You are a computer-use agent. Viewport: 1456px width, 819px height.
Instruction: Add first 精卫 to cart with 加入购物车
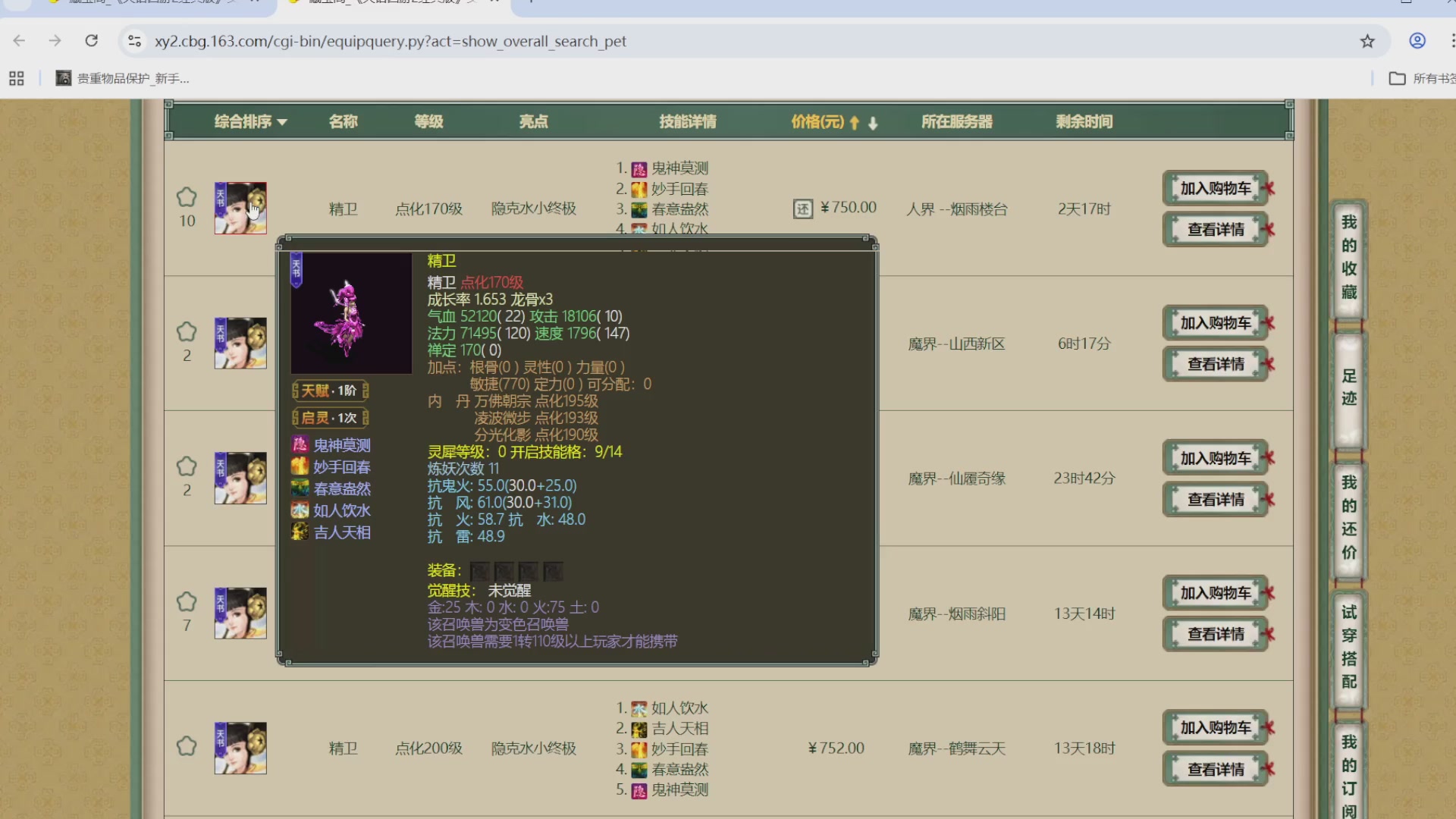coord(1215,188)
